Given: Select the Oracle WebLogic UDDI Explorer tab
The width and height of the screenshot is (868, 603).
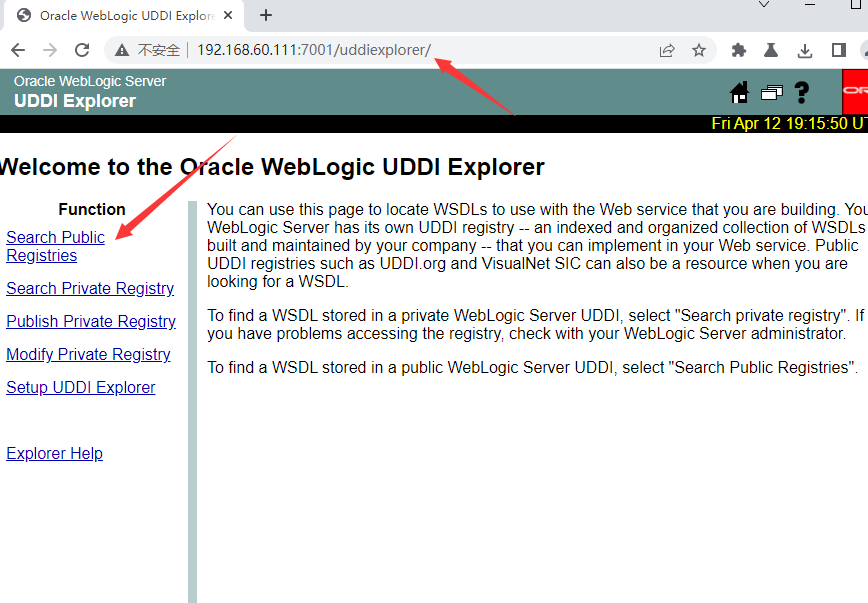Looking at the screenshot, I should click(123, 16).
